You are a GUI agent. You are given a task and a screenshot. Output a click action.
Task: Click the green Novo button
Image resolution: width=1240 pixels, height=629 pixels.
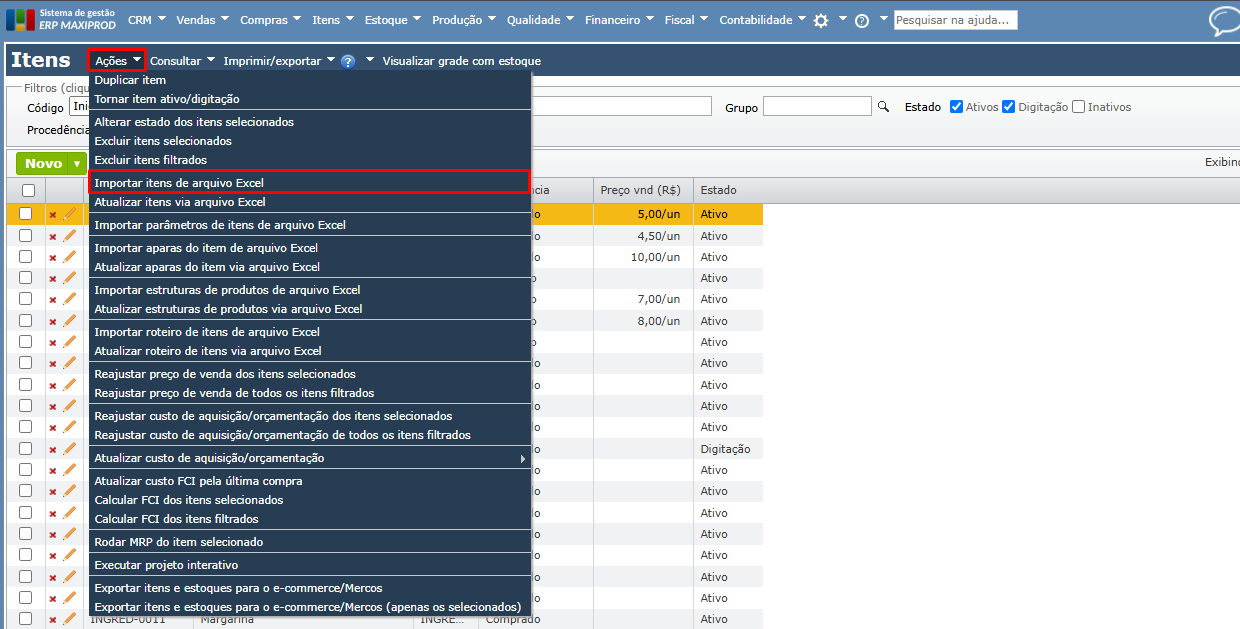point(44,164)
